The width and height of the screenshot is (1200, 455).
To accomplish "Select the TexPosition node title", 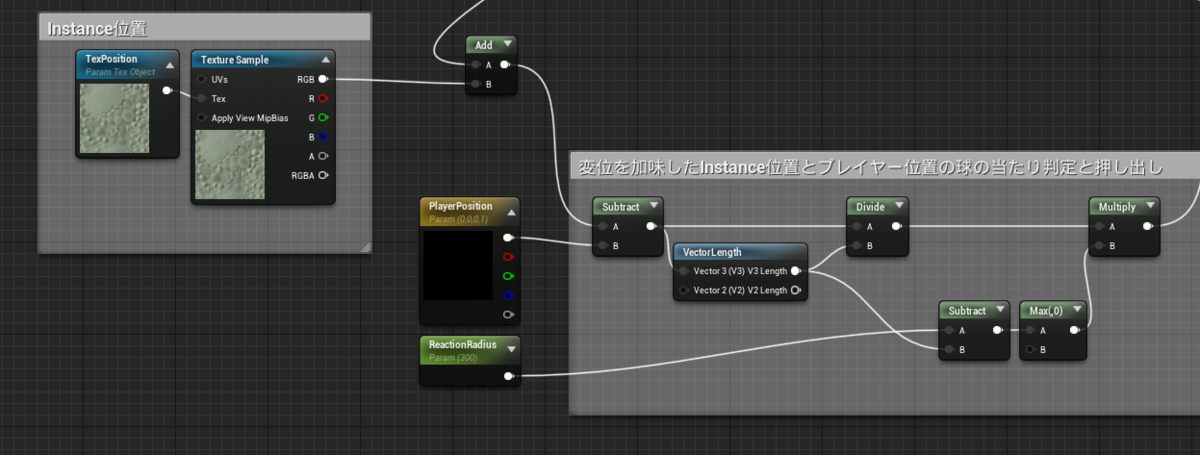I will click(x=112, y=59).
